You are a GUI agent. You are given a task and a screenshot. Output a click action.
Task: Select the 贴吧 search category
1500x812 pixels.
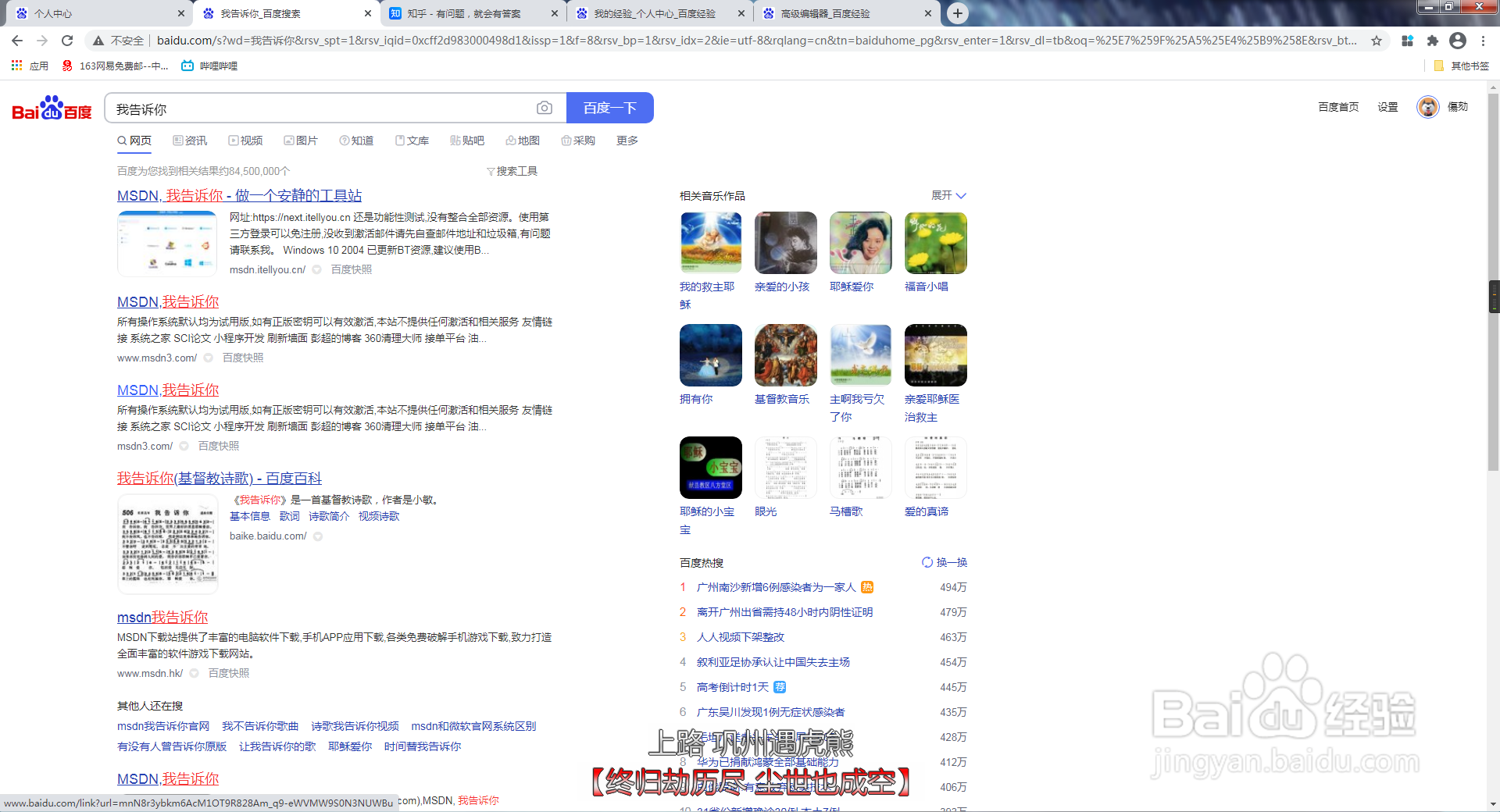coord(467,141)
